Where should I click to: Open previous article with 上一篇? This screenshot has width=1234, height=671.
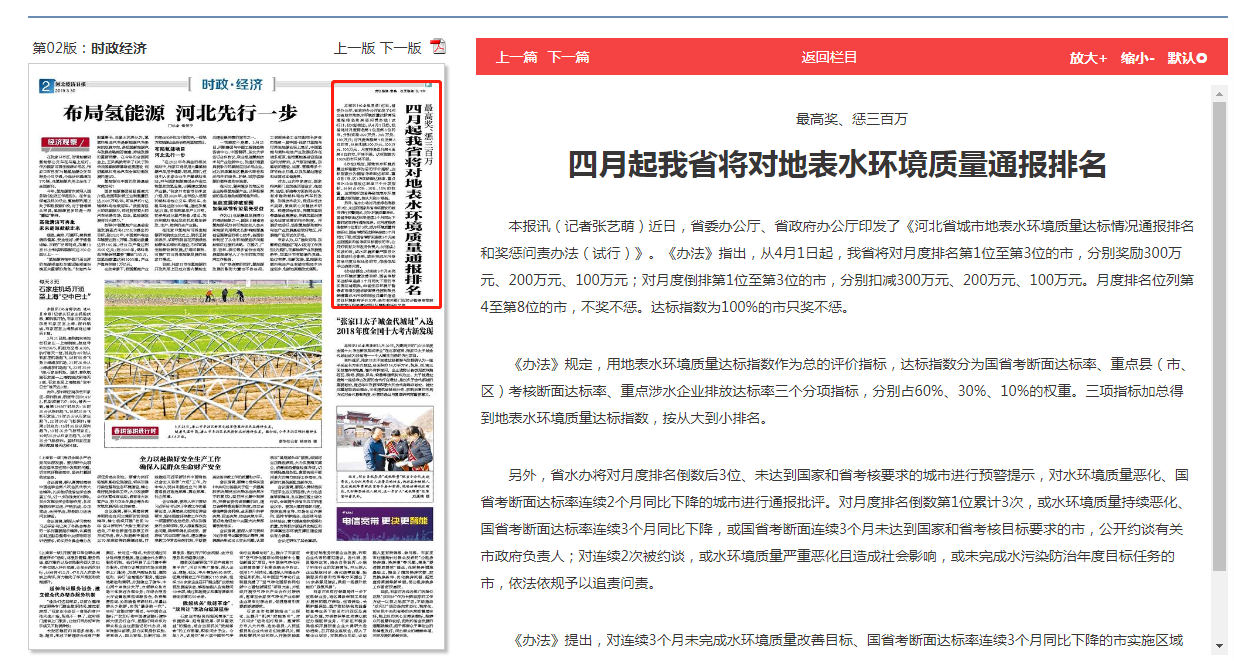(517, 57)
